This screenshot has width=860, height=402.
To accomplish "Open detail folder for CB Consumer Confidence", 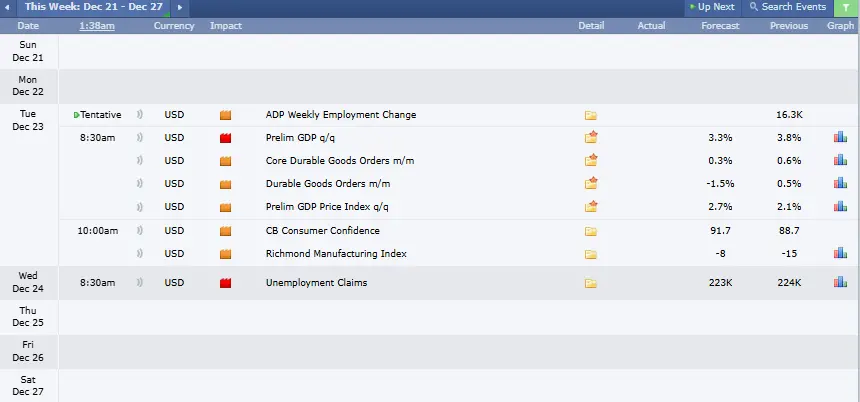I will [x=590, y=231].
